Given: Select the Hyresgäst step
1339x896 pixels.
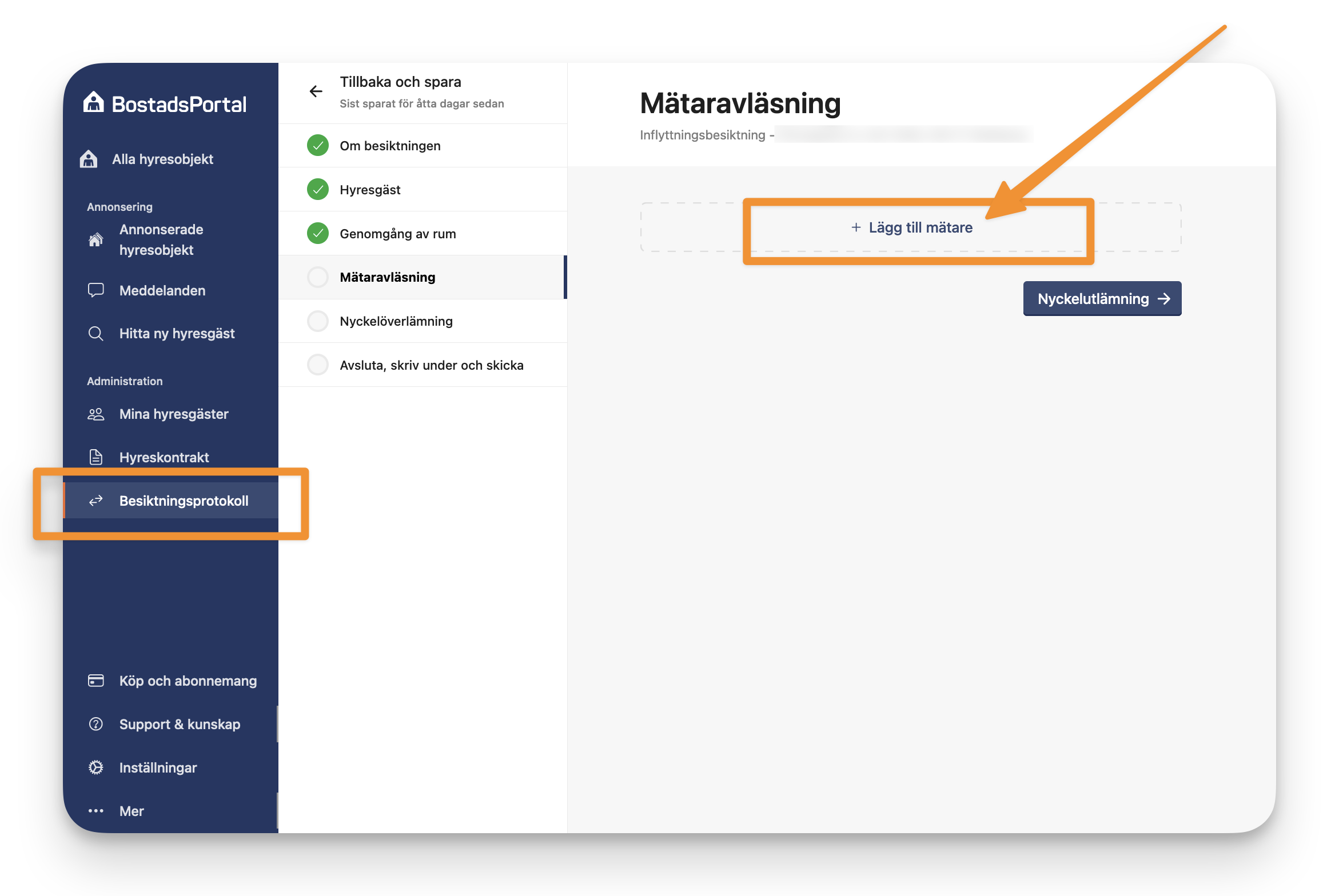Looking at the screenshot, I should (370, 190).
